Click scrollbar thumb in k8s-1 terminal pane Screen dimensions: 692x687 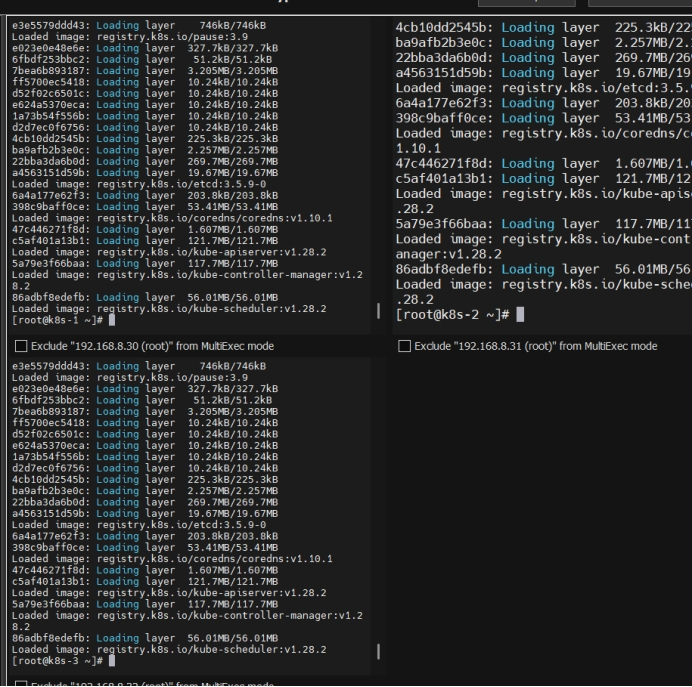(378, 311)
